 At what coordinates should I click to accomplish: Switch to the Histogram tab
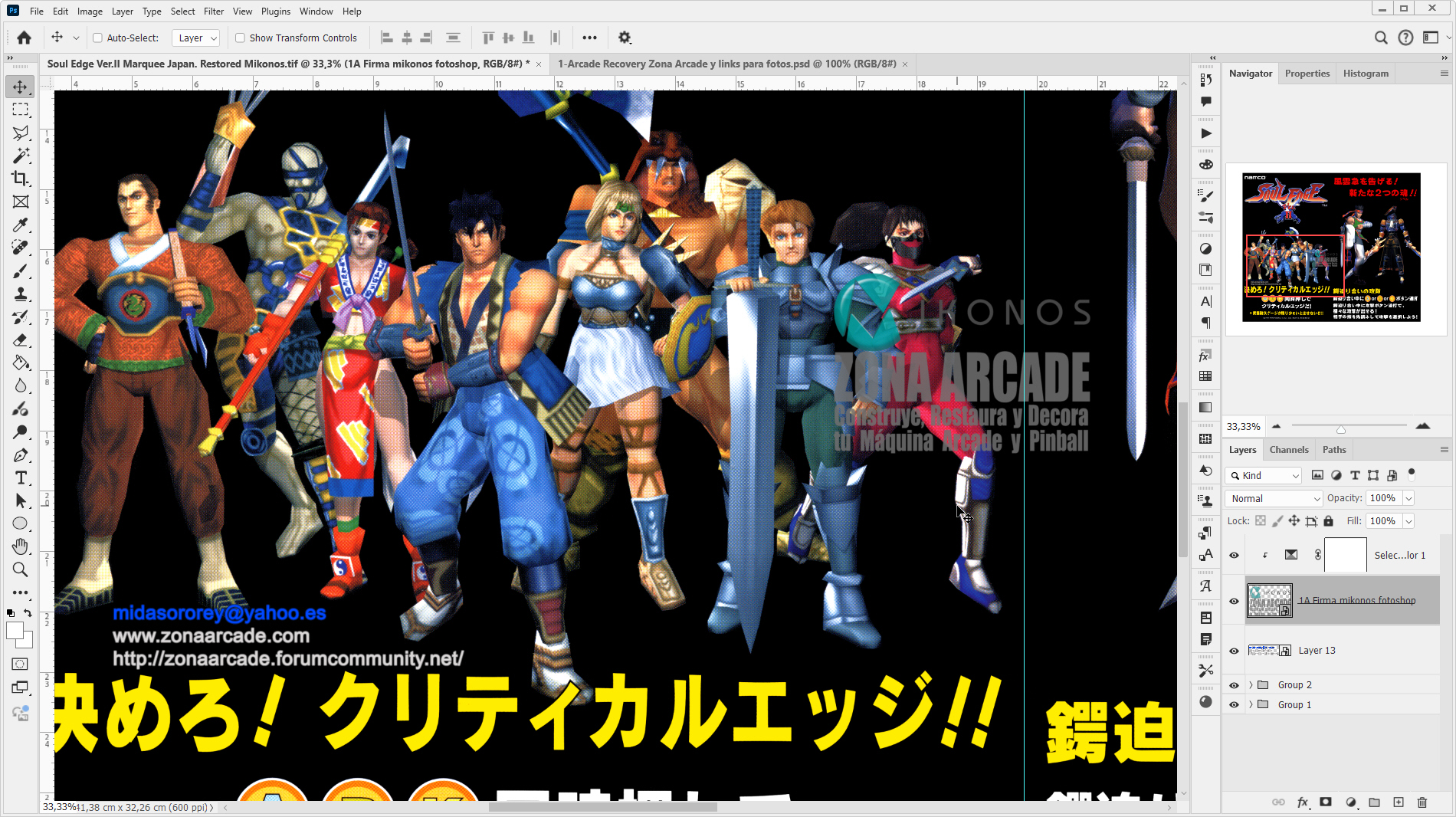pos(1366,74)
